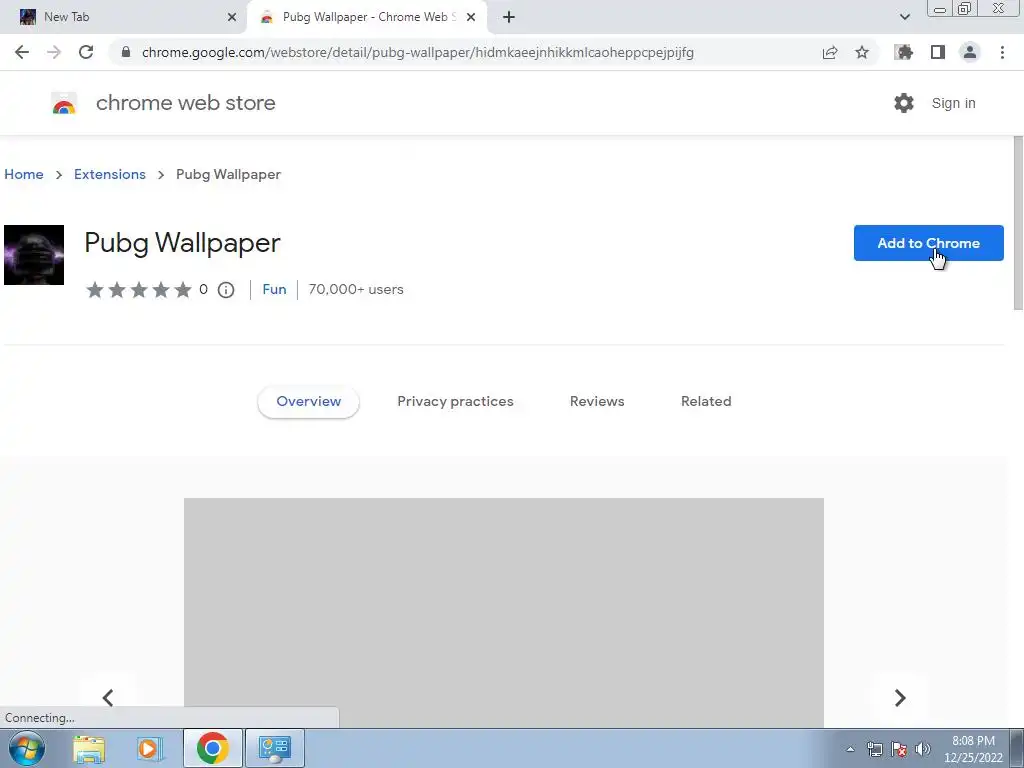Image resolution: width=1024 pixels, height=768 pixels.
Task: Go back with the browser back arrow
Action: [22, 52]
